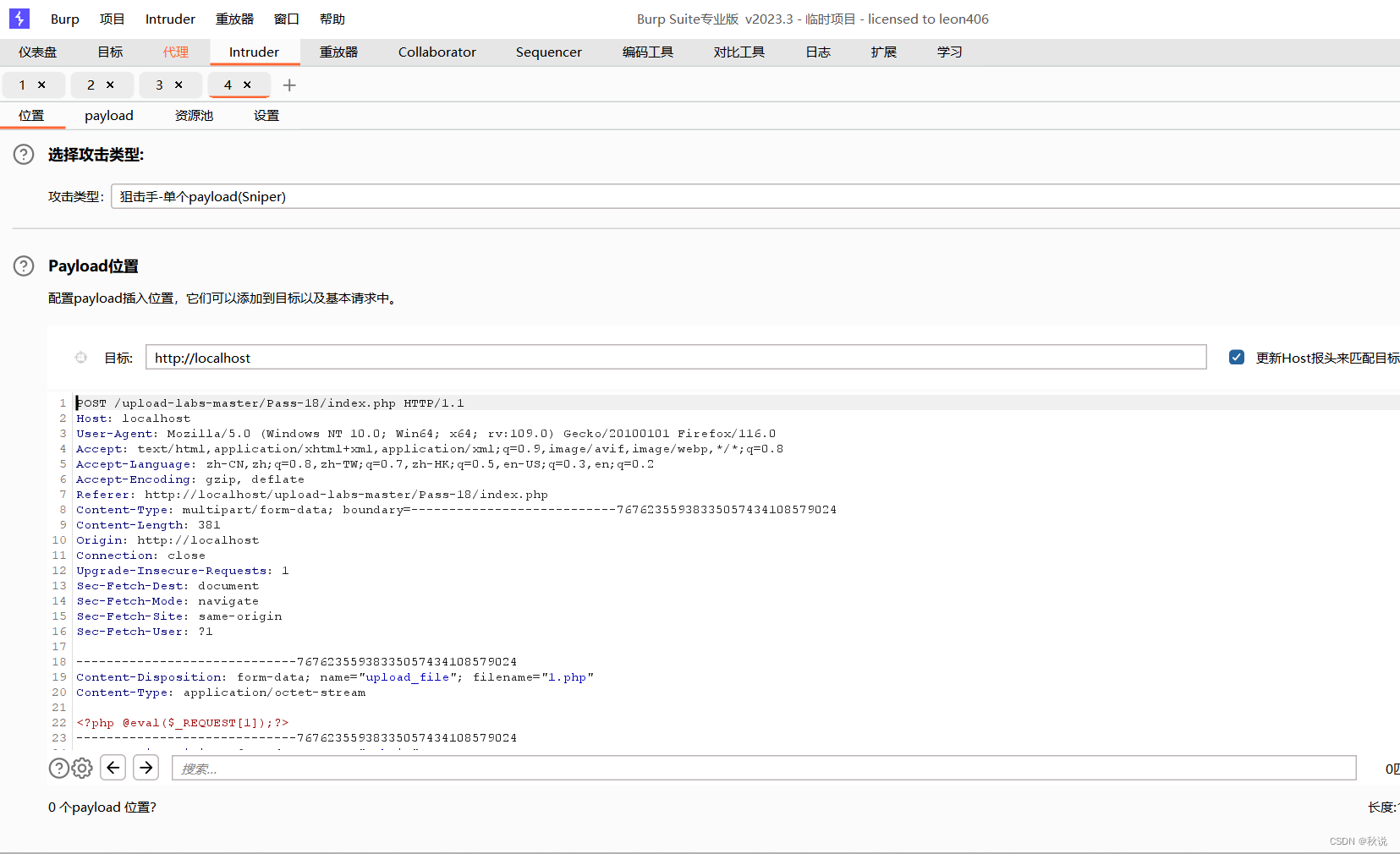Screen dimensions: 1400x854
Task: Close Intruder tab 2
Action: point(110,85)
